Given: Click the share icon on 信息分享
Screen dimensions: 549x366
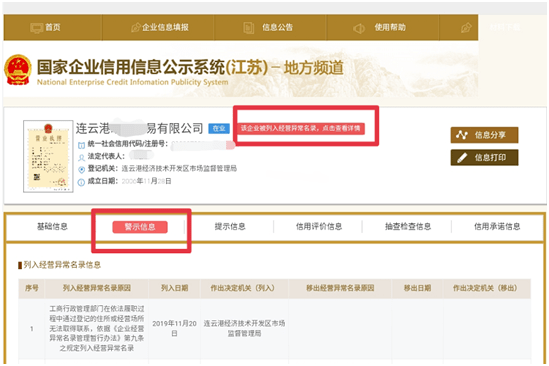Looking at the screenshot, I should click(x=461, y=135).
